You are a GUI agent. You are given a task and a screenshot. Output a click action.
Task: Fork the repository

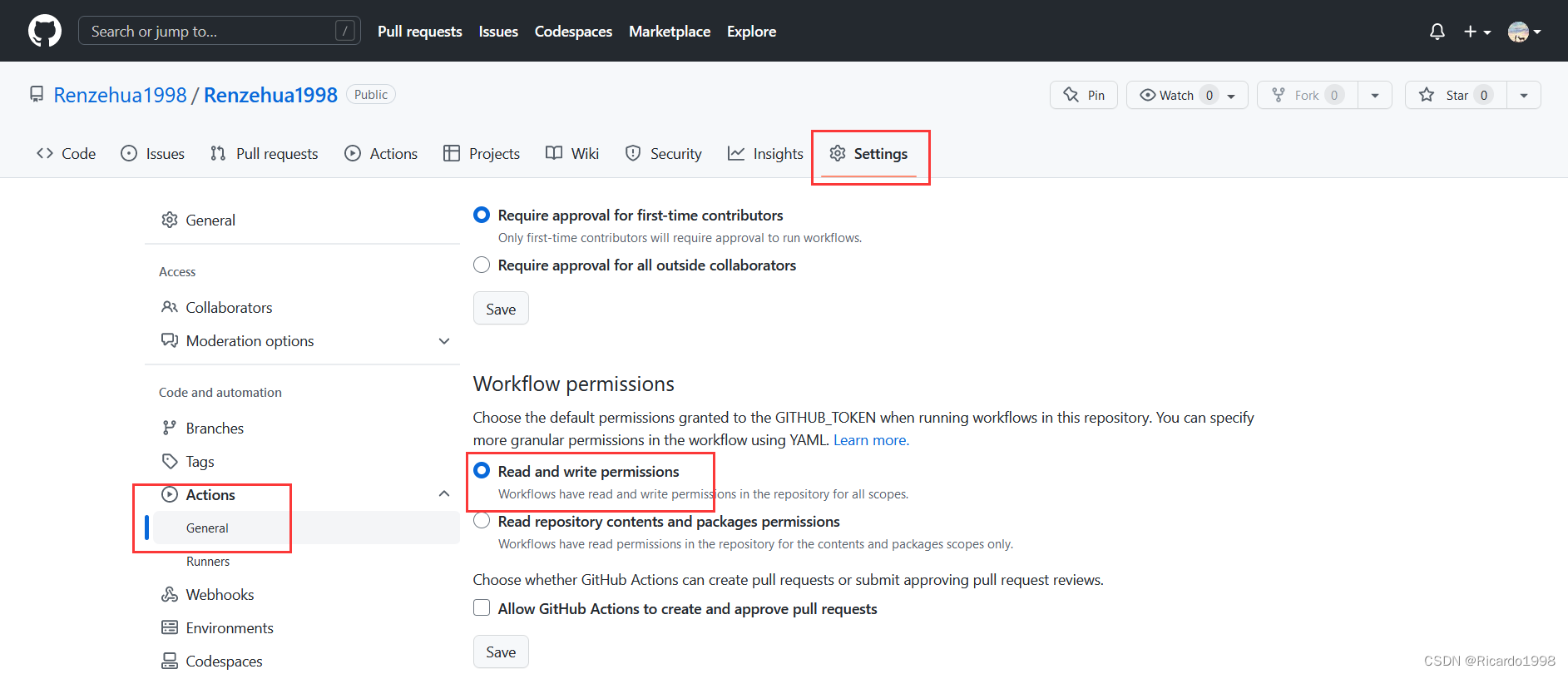(x=1308, y=95)
